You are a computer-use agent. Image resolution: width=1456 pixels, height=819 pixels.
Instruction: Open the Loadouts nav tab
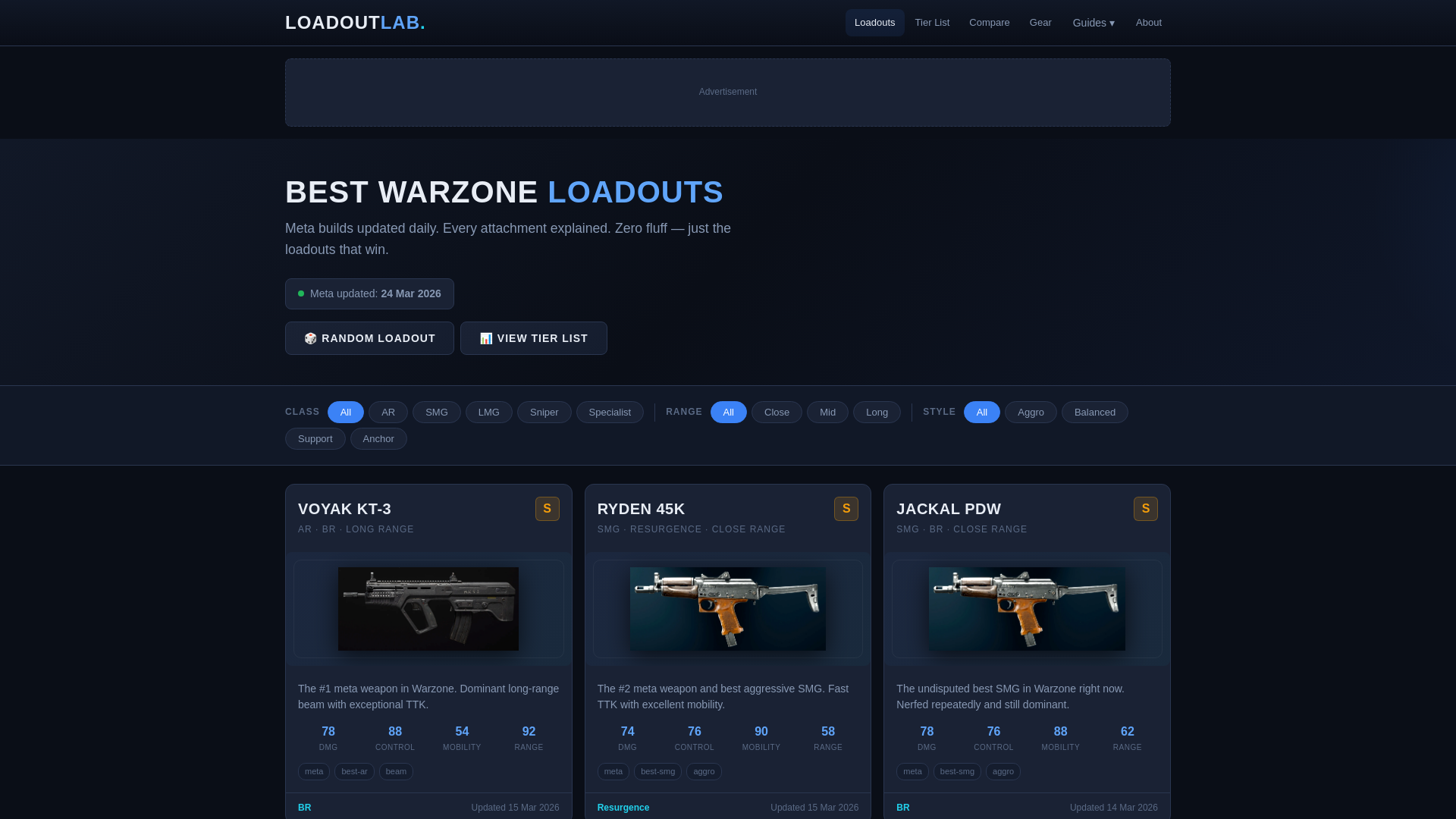pos(874,23)
